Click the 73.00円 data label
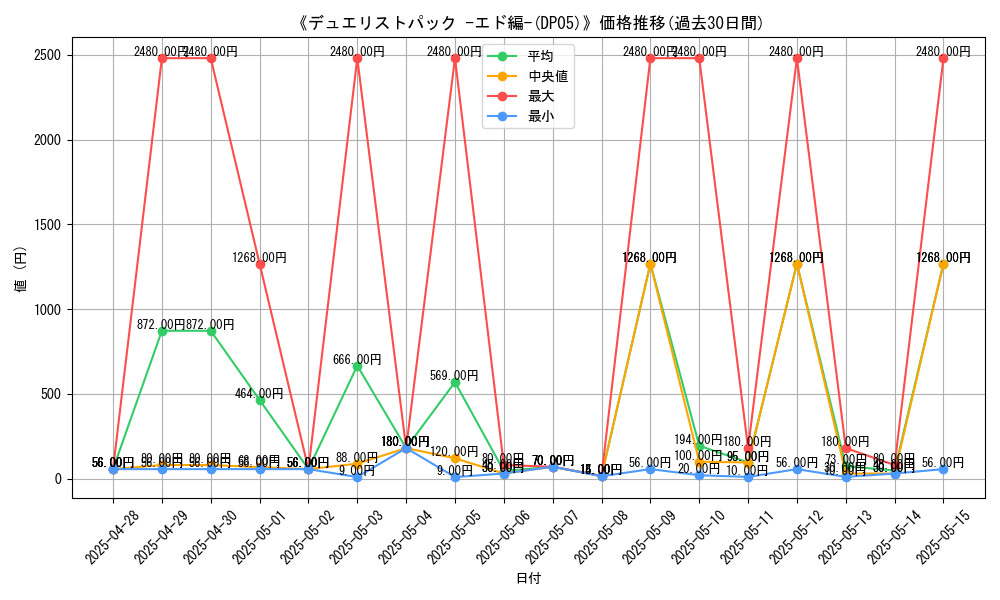 click(846, 459)
